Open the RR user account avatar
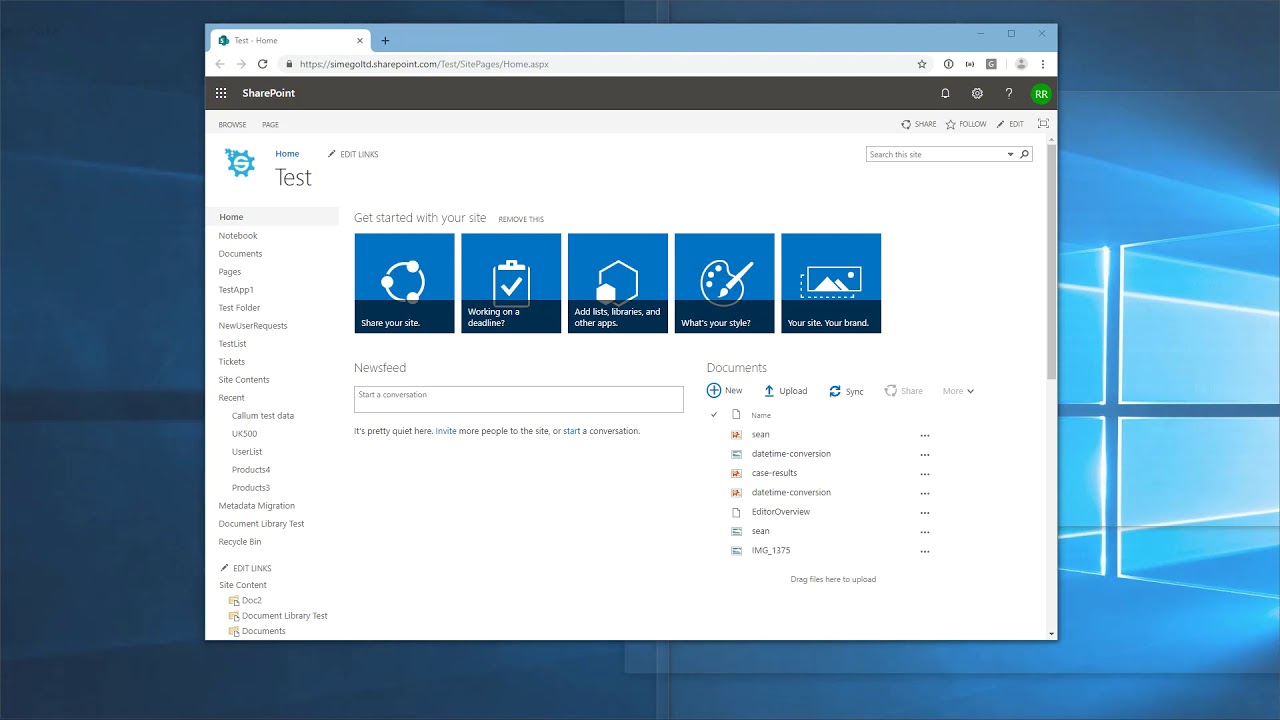This screenshot has width=1280, height=720. click(x=1041, y=94)
